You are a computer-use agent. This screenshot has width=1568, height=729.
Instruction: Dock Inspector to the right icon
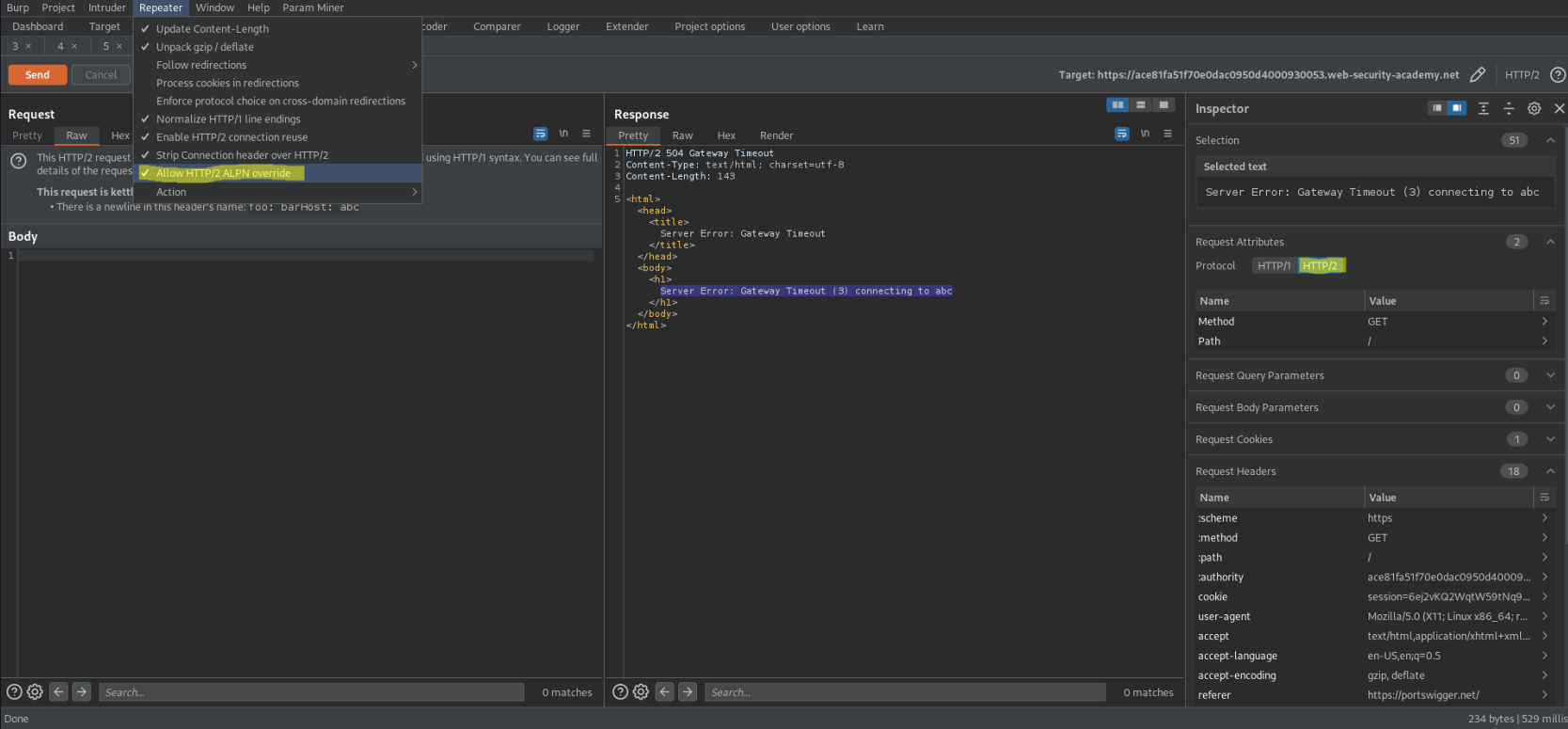[x=1457, y=108]
